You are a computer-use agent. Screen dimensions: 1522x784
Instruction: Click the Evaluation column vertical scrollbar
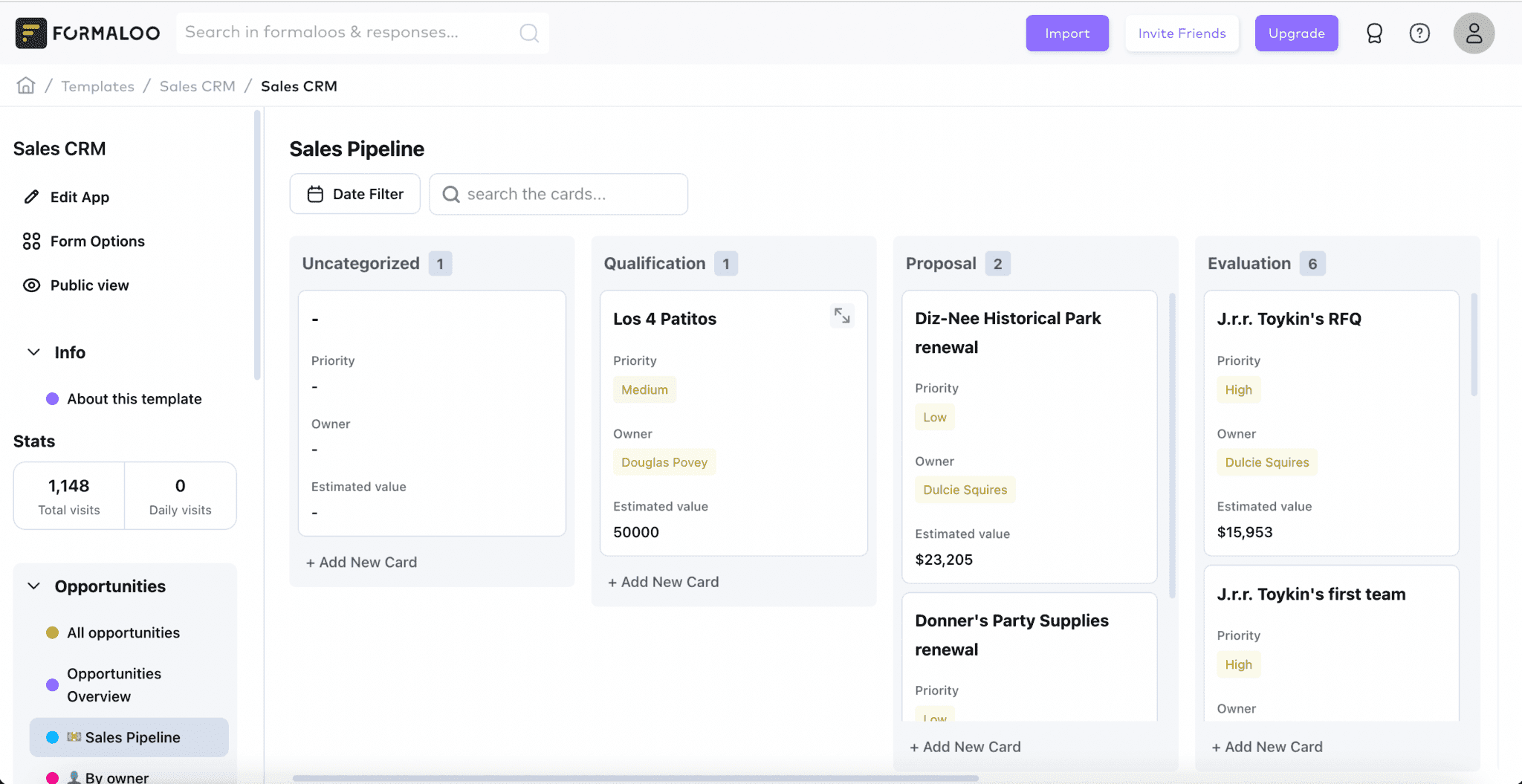tap(1474, 345)
